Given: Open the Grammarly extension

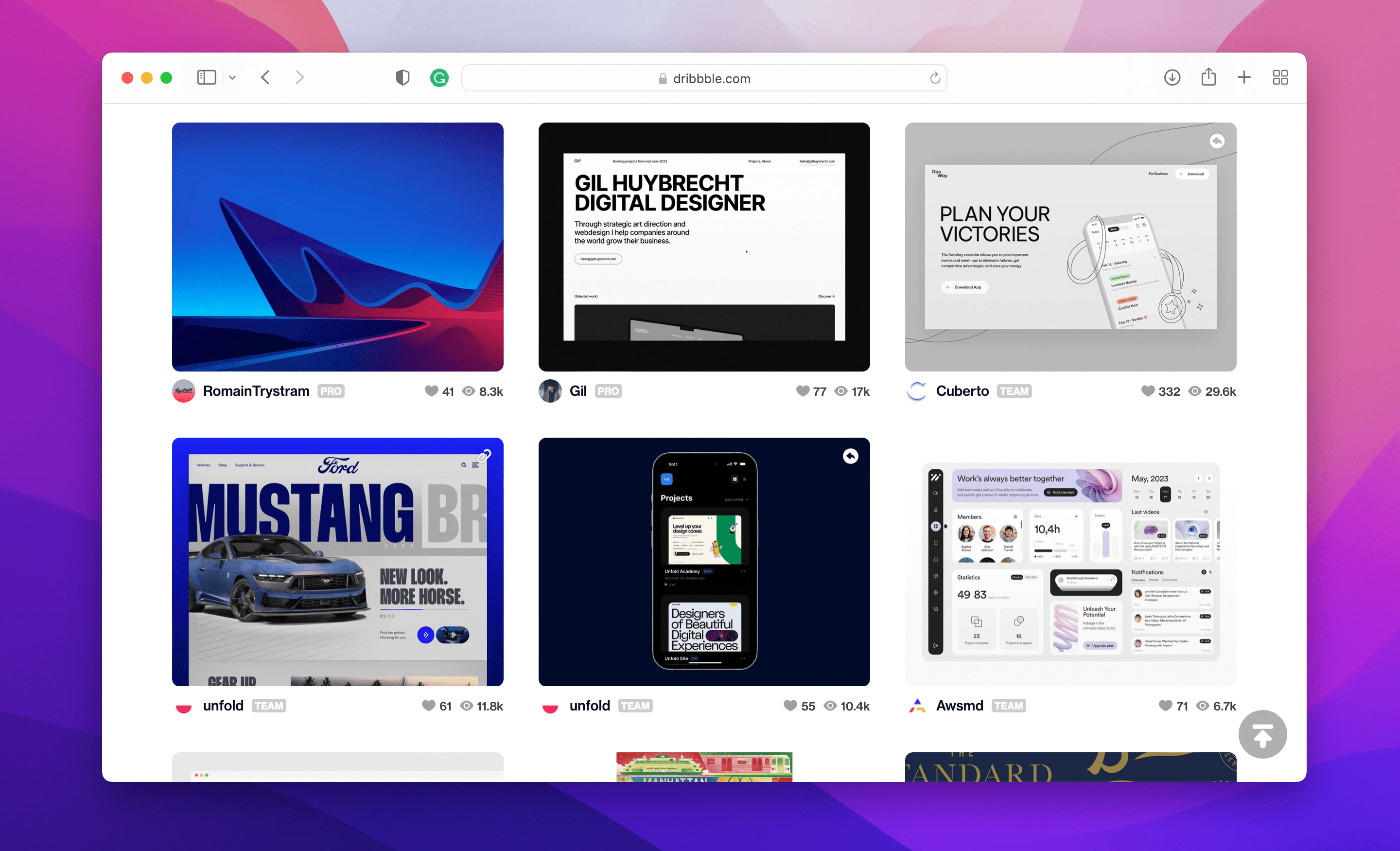Looking at the screenshot, I should pyautogui.click(x=439, y=77).
